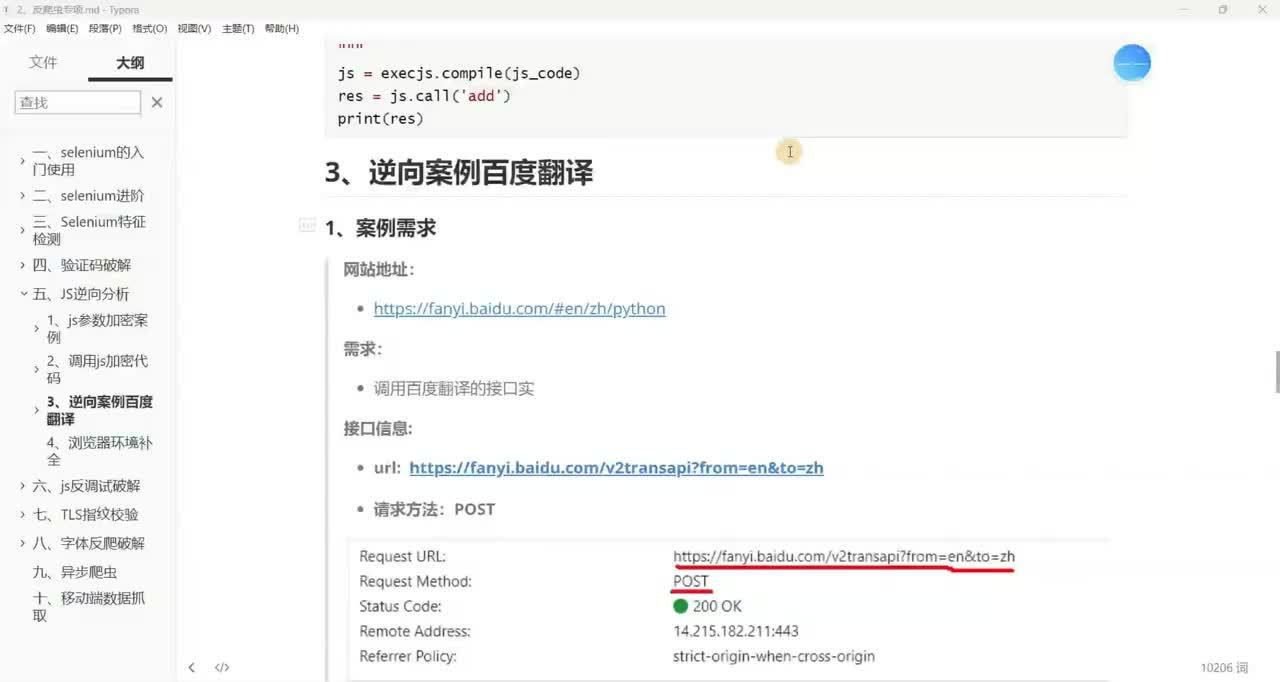Screen dimensions: 1280x682
Task: Click the code line js = execjs.compile(js_code)
Action: click(459, 74)
